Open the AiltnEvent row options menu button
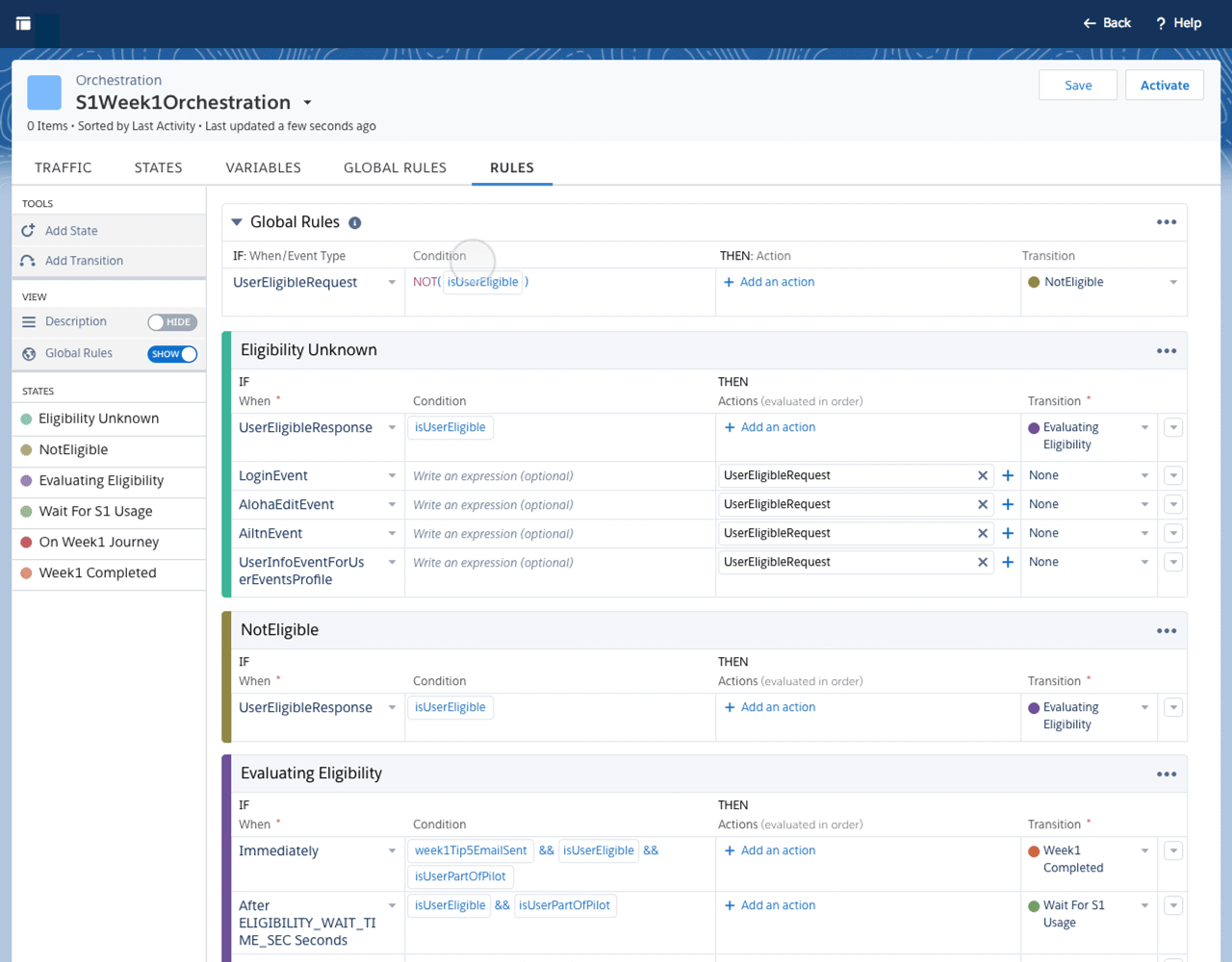Screen dimensions: 1232x962 click(x=1173, y=534)
